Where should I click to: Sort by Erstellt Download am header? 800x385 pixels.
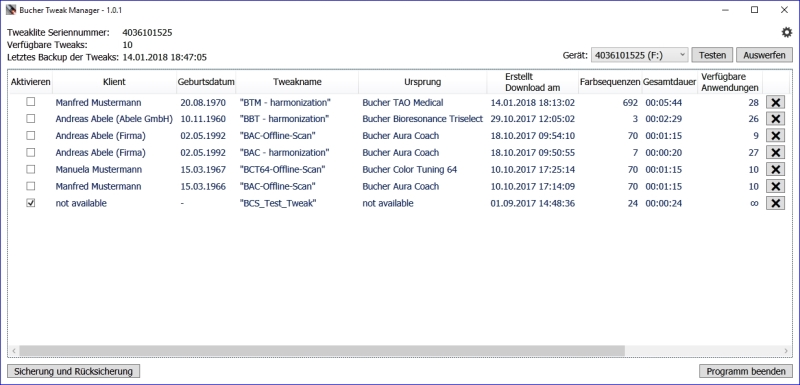(x=533, y=82)
